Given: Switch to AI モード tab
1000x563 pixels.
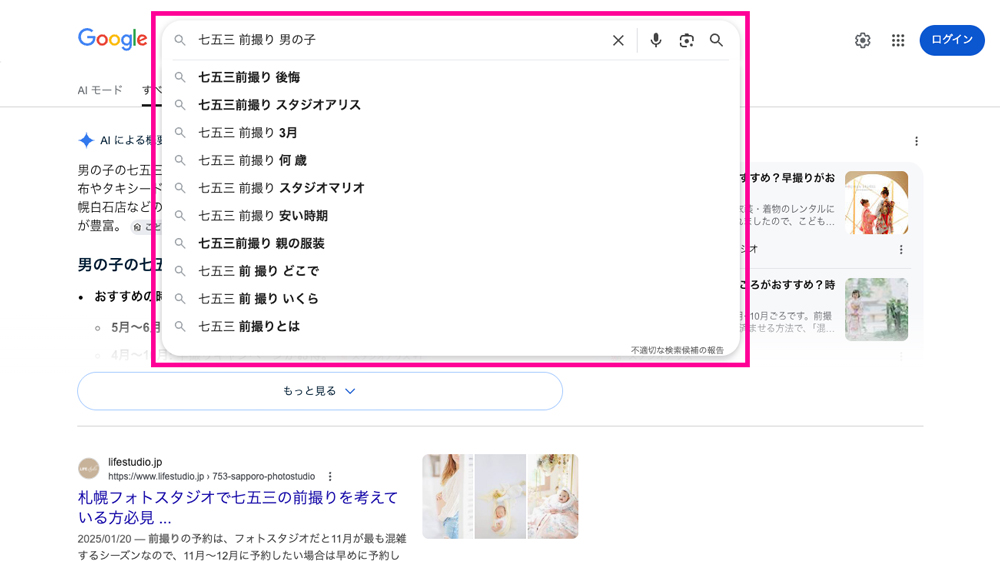Looking at the screenshot, I should pos(99,90).
